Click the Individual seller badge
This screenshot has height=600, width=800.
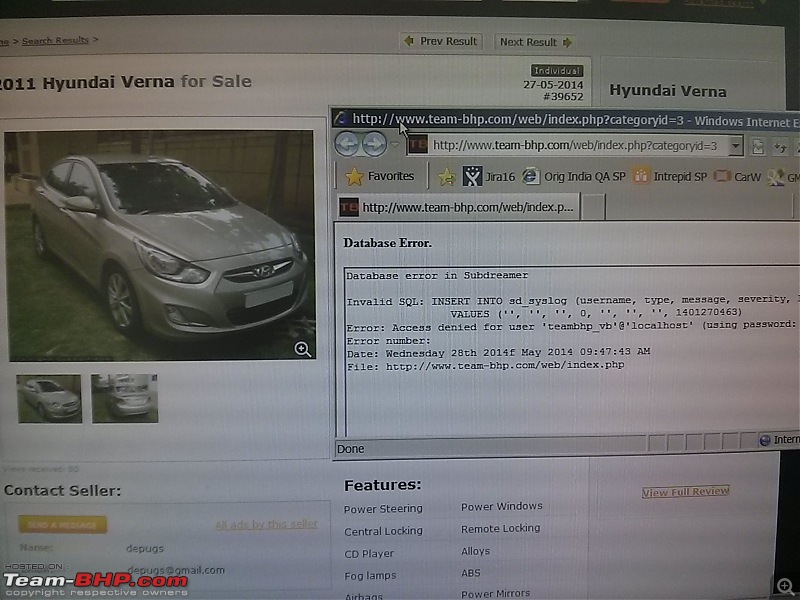pos(557,70)
